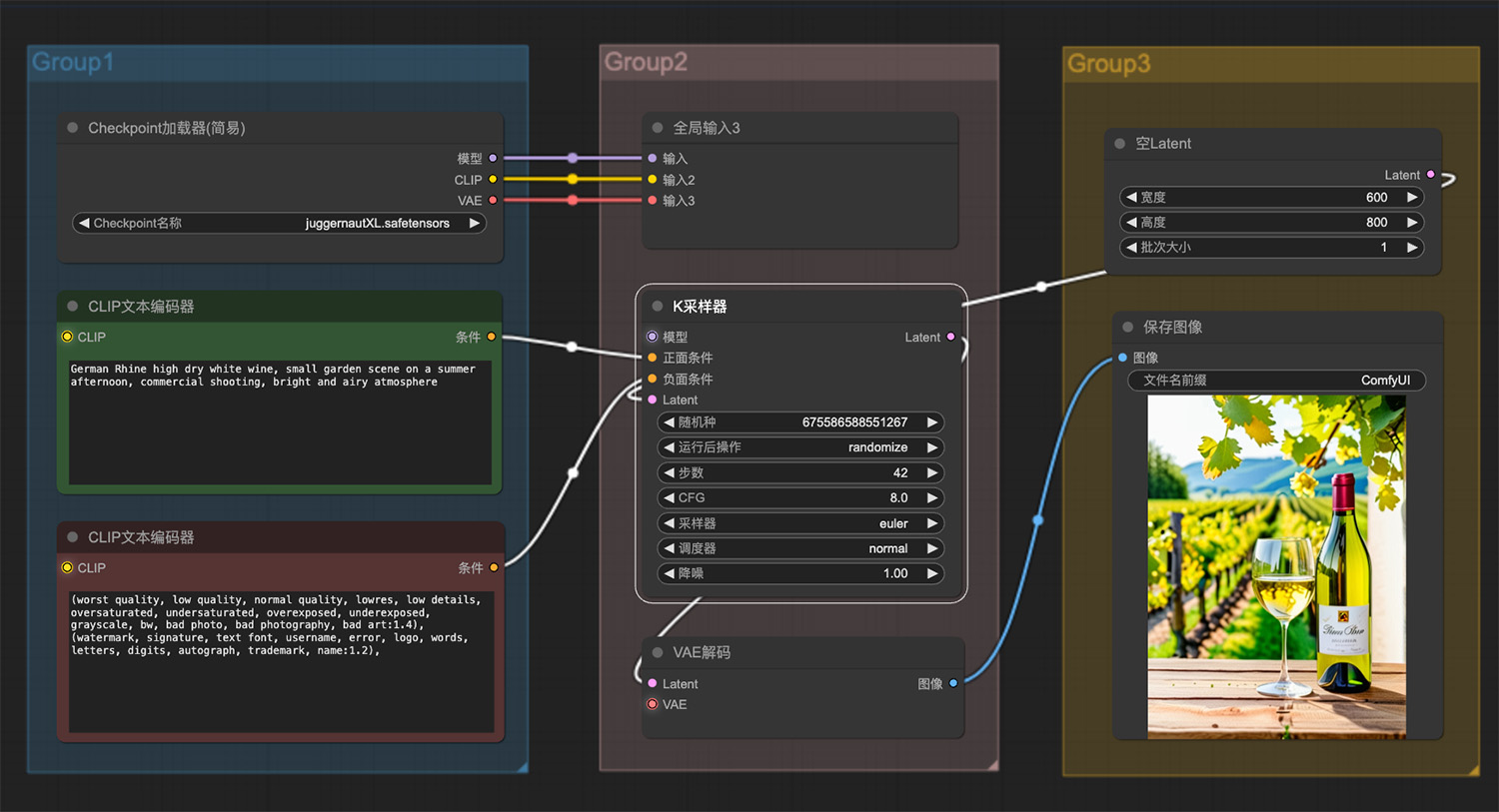The height and width of the screenshot is (812, 1499).
Task: Click the link midpoint on the VAE red wire
Action: coord(573,201)
